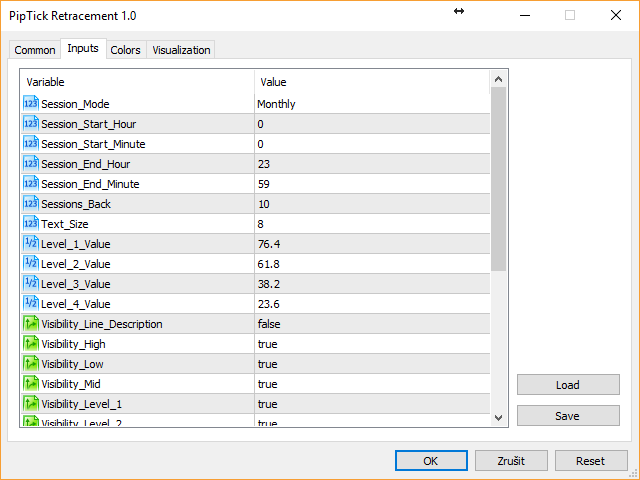
Task: Click the Level_3_Value double type icon
Action: pos(31,284)
